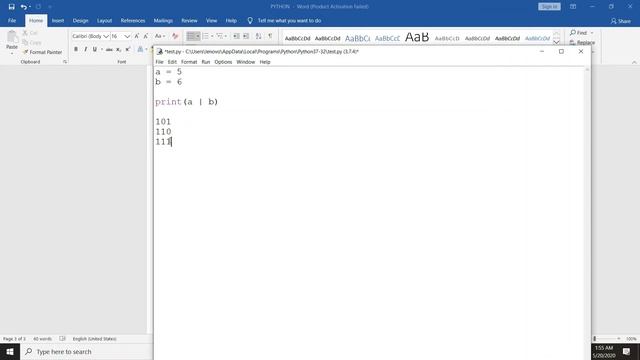Toggle Underline formatting in Word

[x=95, y=49]
